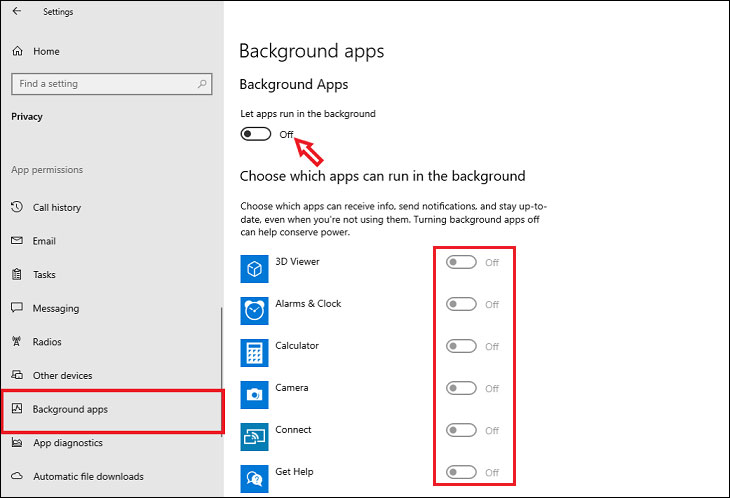Screen dimensions: 730x498
Task: Open the Home settings page
Action: point(45,51)
